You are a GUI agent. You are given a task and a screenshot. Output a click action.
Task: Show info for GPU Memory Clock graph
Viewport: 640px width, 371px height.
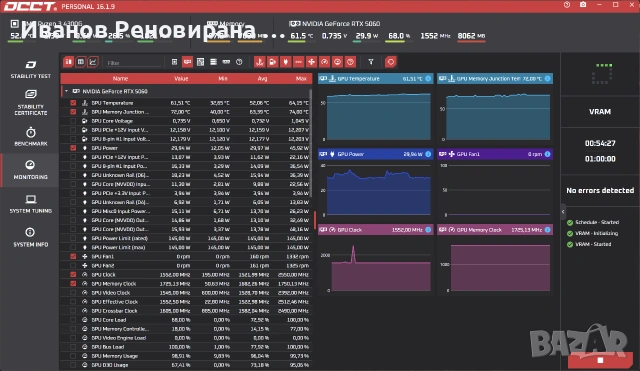547,230
